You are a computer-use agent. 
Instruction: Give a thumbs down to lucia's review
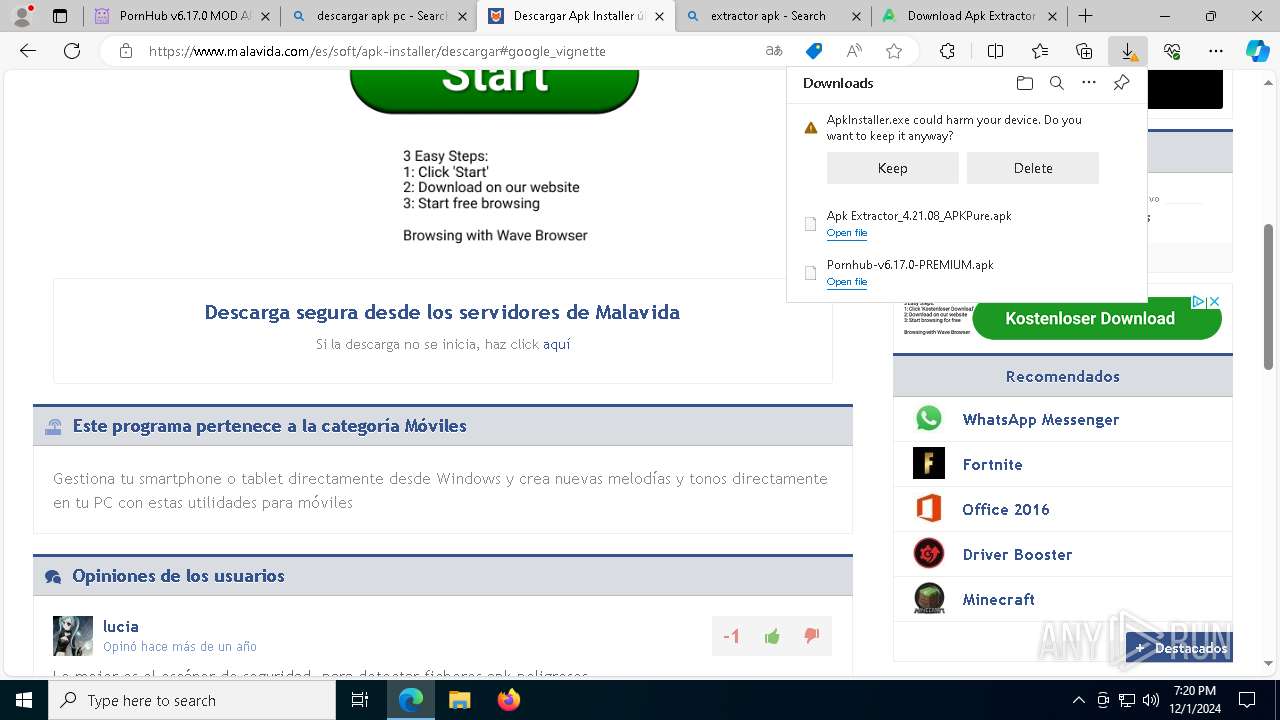[811, 636]
